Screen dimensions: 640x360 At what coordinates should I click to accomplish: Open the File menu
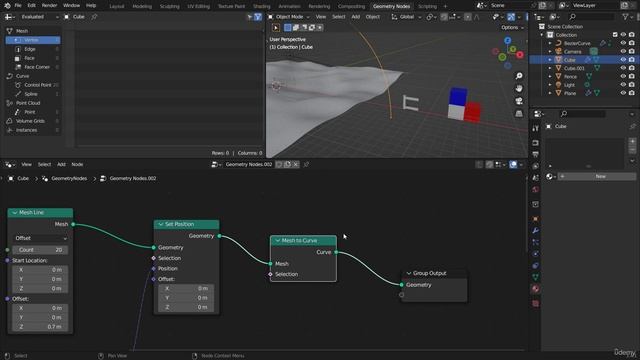(x=18, y=5)
